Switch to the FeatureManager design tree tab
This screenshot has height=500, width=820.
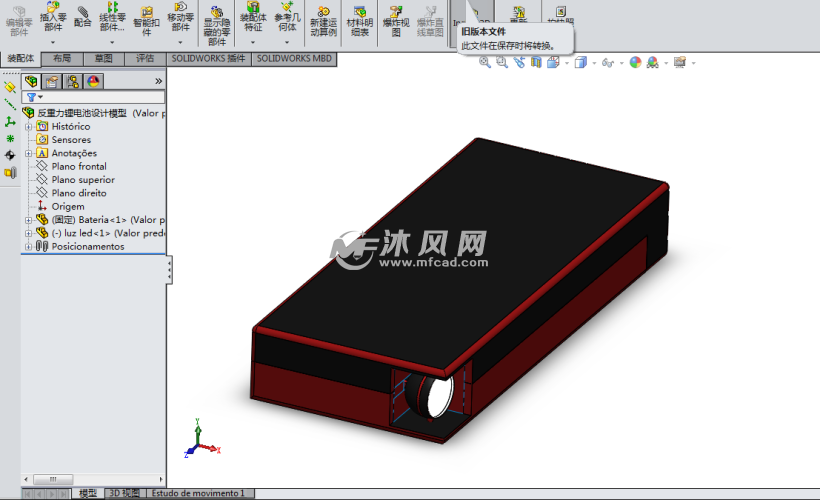(31, 81)
